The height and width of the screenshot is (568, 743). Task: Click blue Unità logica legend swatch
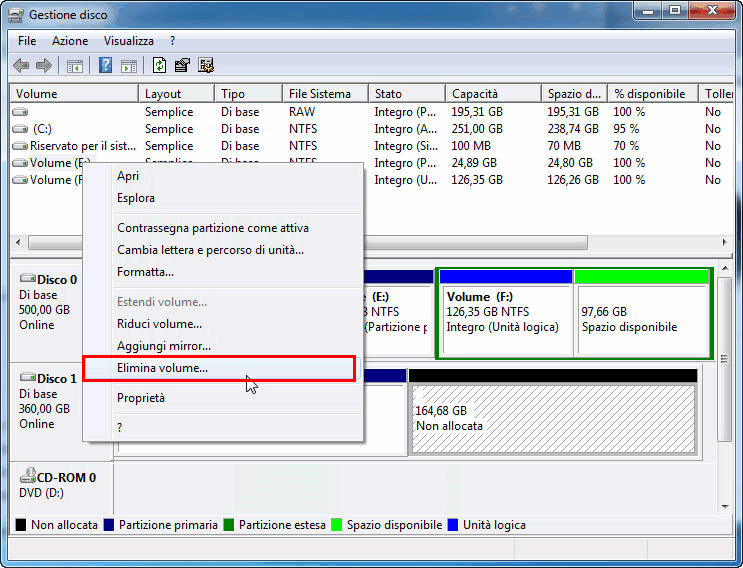pos(453,525)
